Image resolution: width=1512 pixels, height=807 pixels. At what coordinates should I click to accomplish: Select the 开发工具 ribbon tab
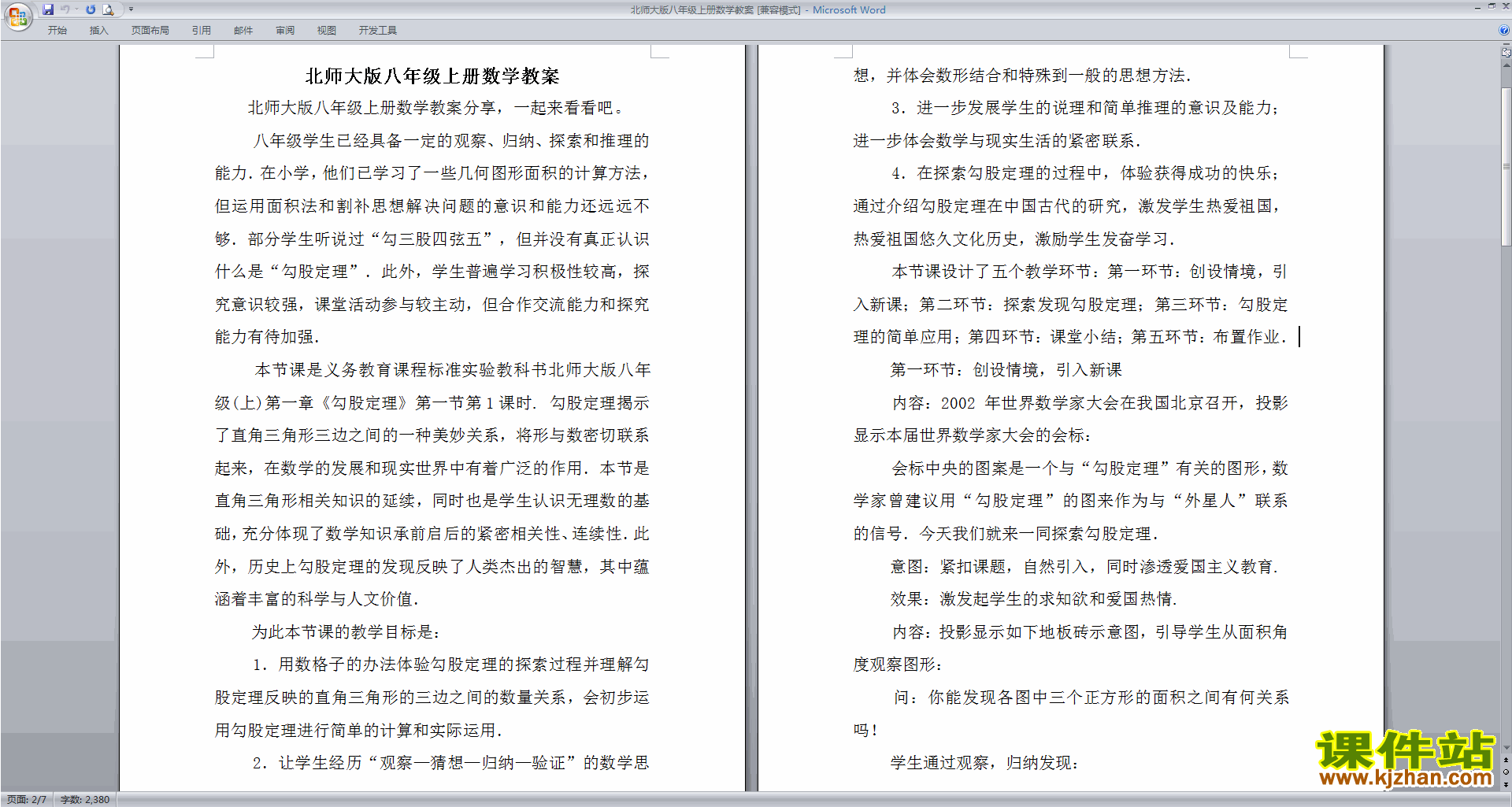click(377, 30)
